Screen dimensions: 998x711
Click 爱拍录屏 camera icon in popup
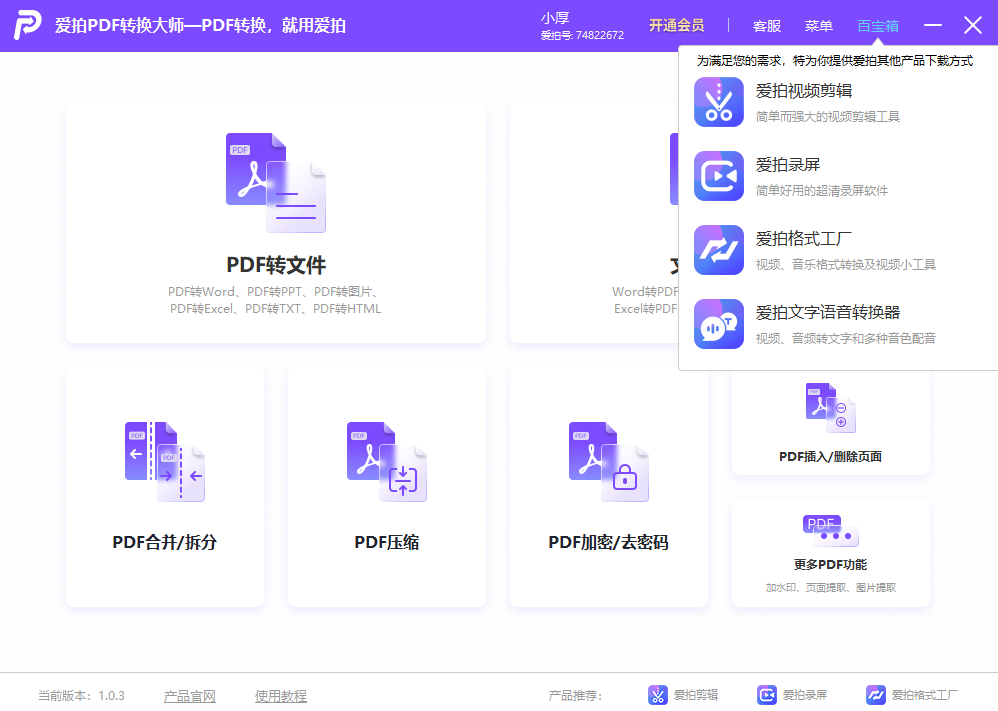pyautogui.click(x=719, y=176)
